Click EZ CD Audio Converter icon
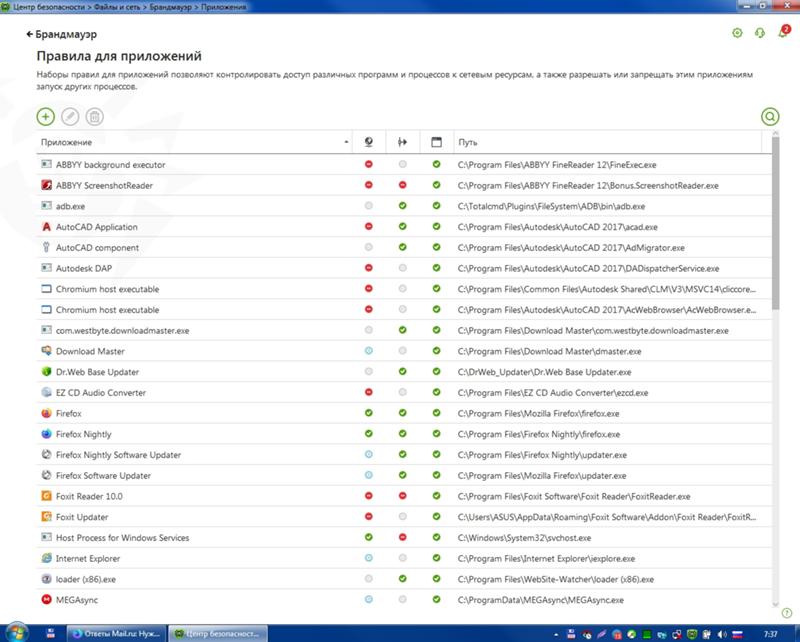The height and width of the screenshot is (642, 800). 46,392
